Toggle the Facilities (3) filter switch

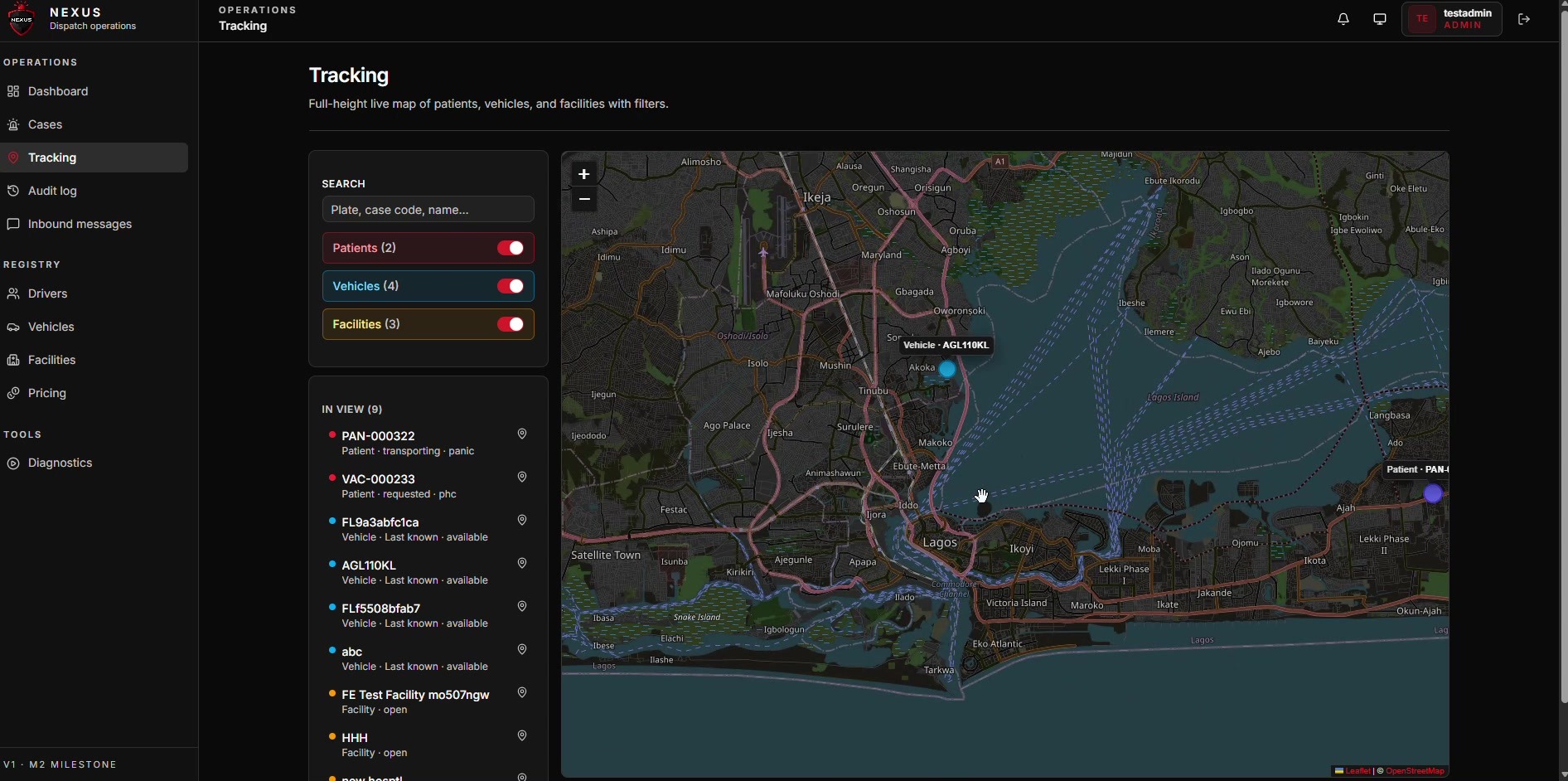tap(511, 325)
